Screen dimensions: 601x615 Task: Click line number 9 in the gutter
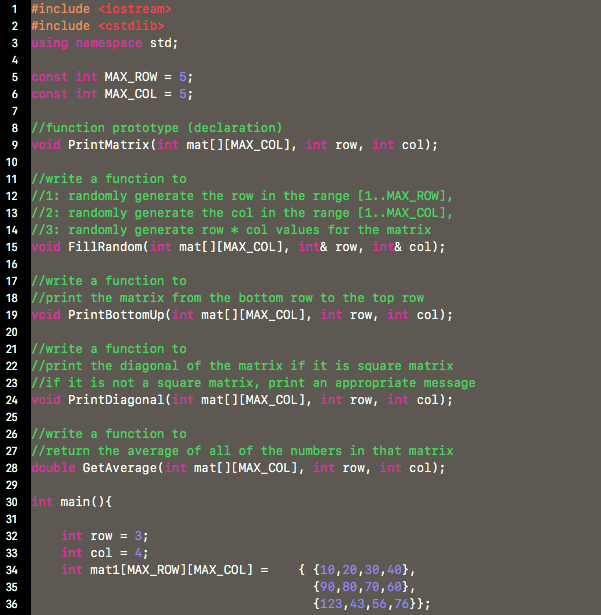(x=15, y=145)
